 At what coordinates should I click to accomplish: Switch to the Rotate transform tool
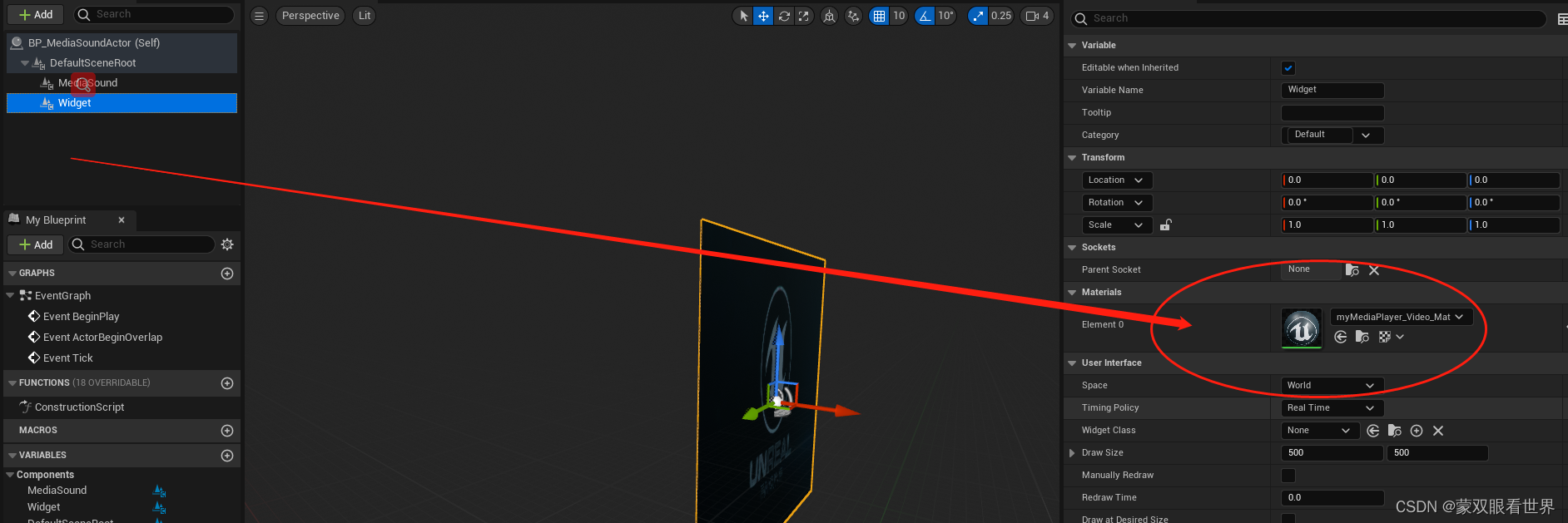(784, 16)
